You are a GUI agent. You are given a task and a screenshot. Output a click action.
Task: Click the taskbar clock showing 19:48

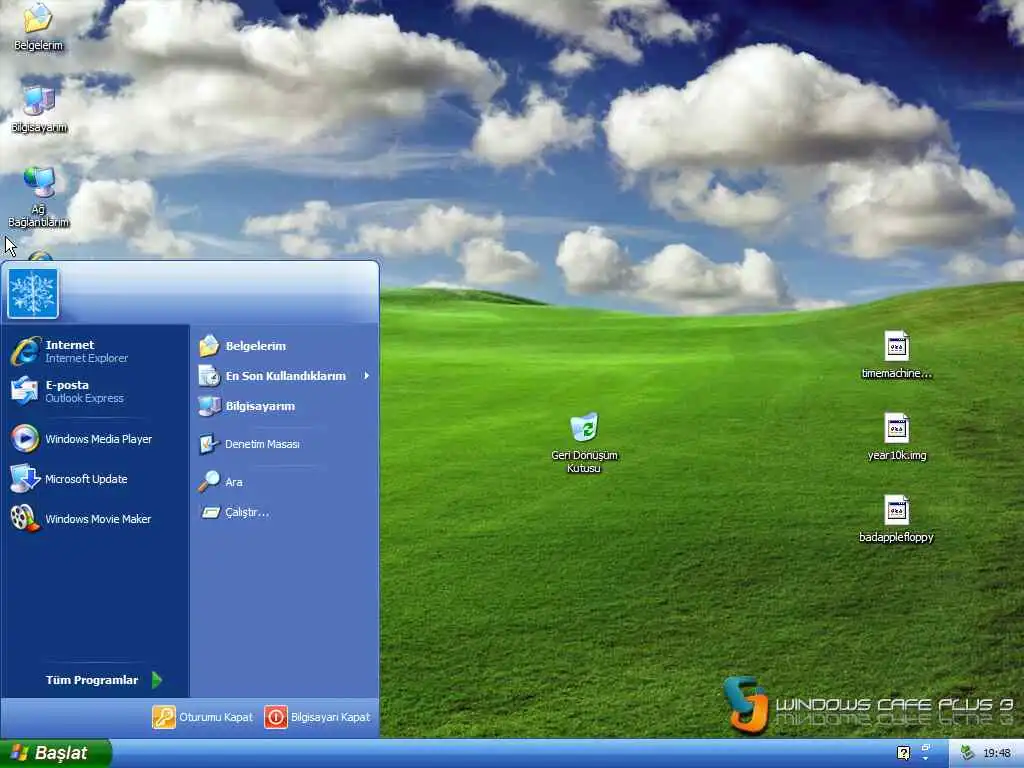(x=997, y=753)
